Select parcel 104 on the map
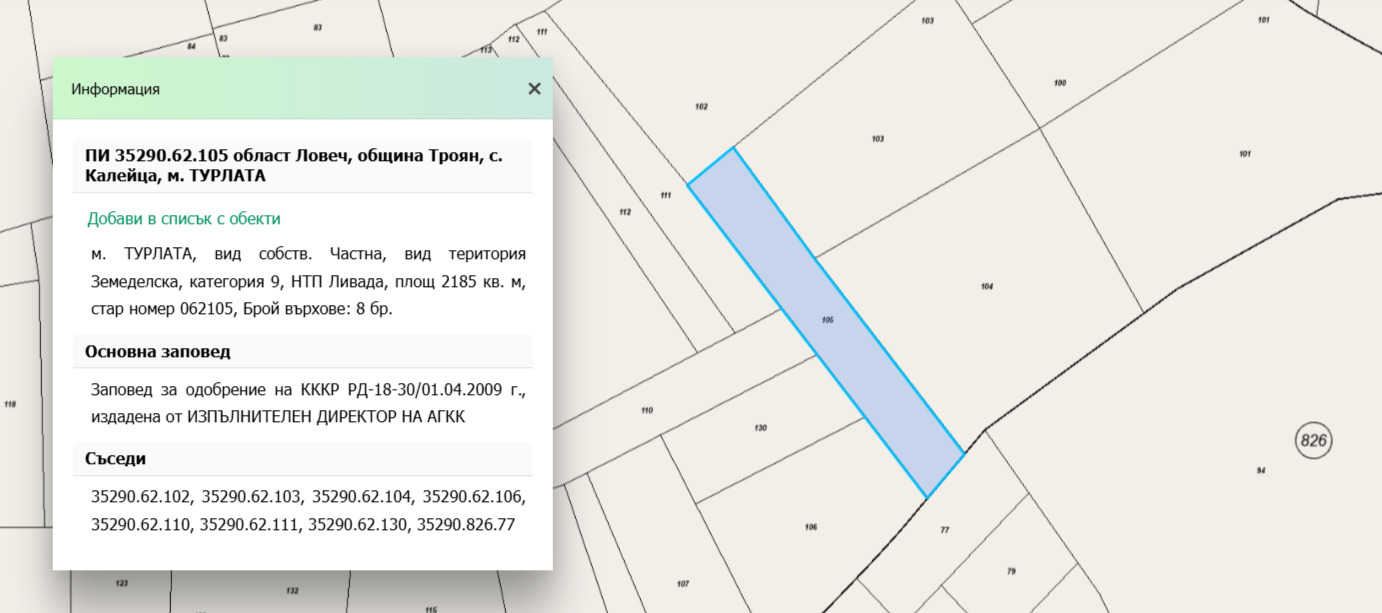The image size is (1382, 613). pyautogui.click(x=986, y=287)
